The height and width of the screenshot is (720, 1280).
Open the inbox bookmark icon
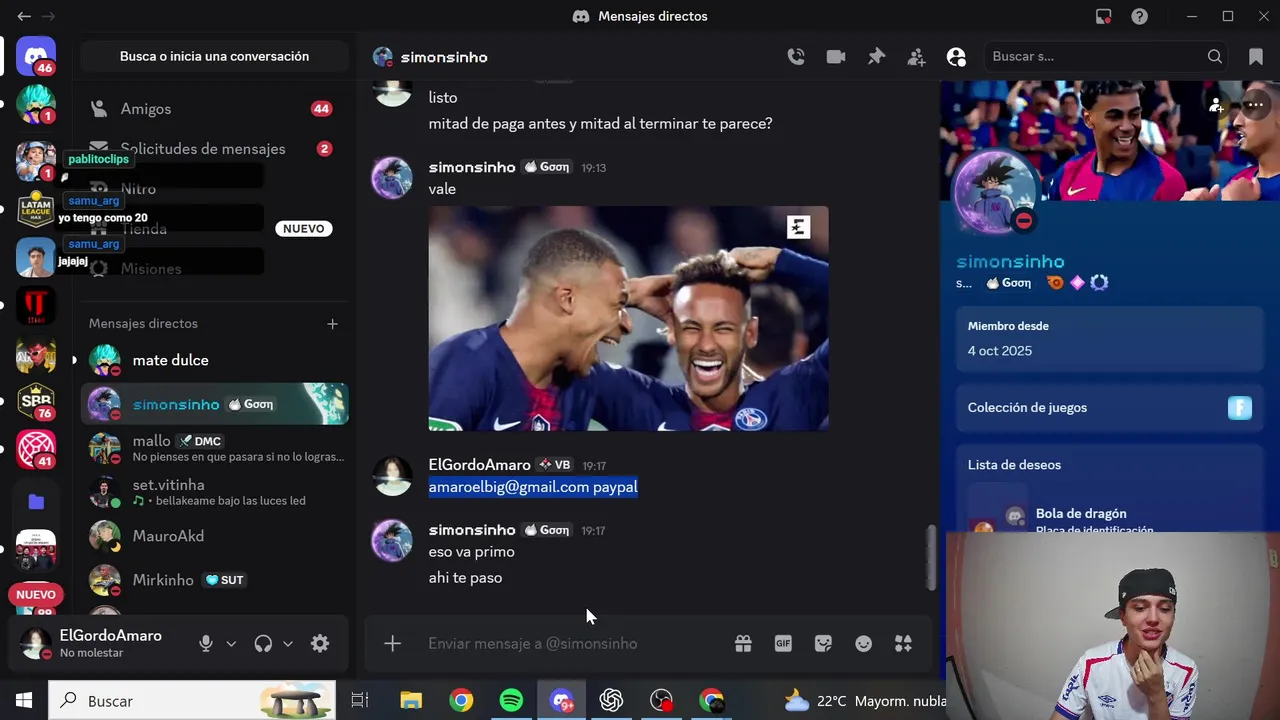(x=1256, y=57)
